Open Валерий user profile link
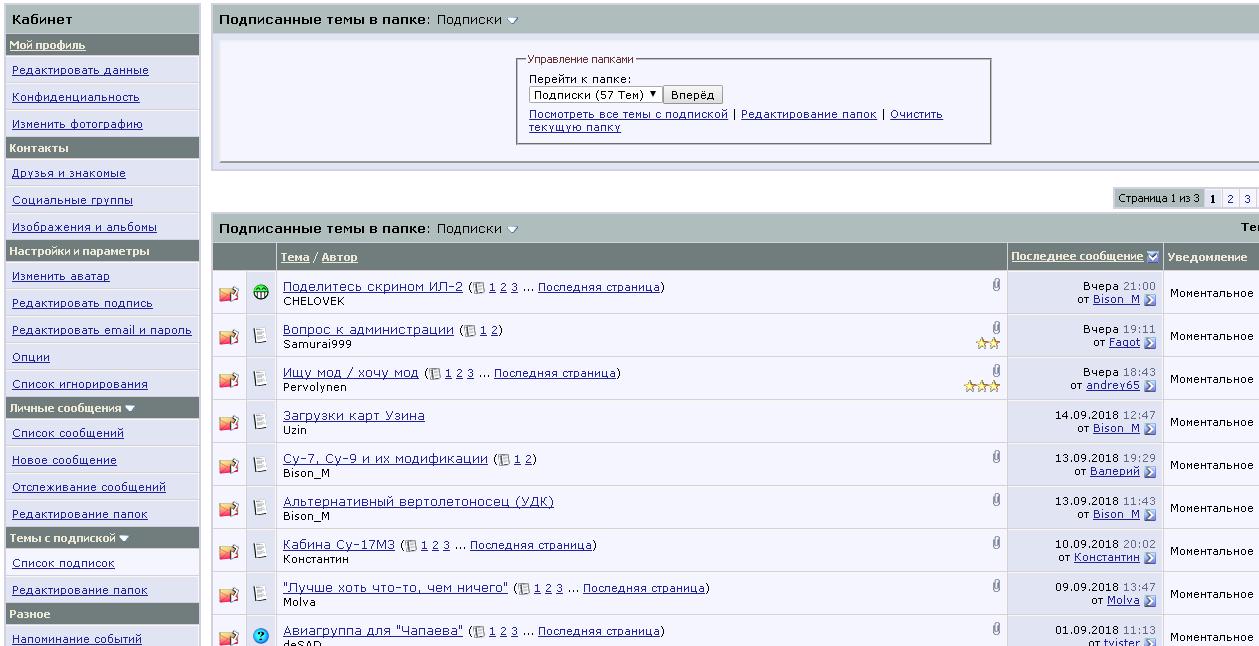The height and width of the screenshot is (646, 1259). click(x=1114, y=472)
